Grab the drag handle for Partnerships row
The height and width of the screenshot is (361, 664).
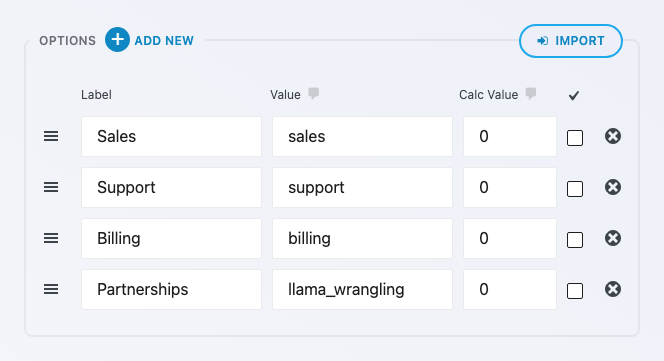click(51, 289)
